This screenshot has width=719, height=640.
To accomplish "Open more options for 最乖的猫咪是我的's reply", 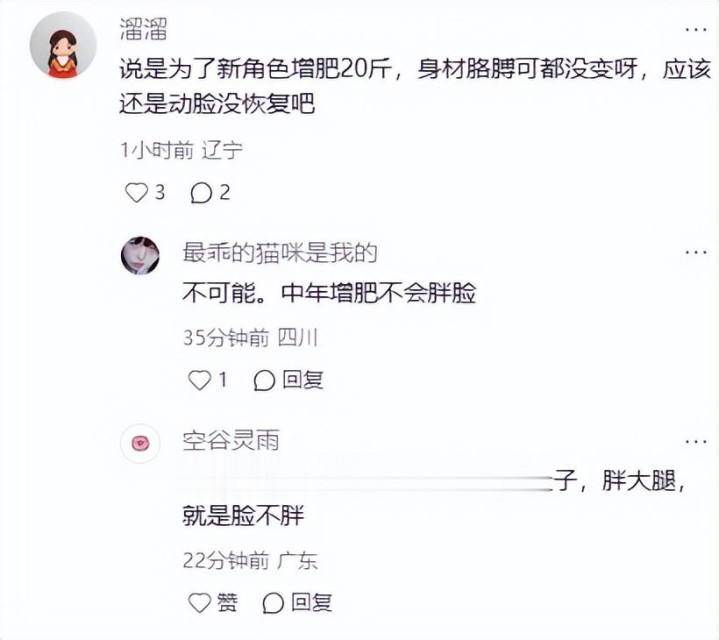I will point(695,252).
